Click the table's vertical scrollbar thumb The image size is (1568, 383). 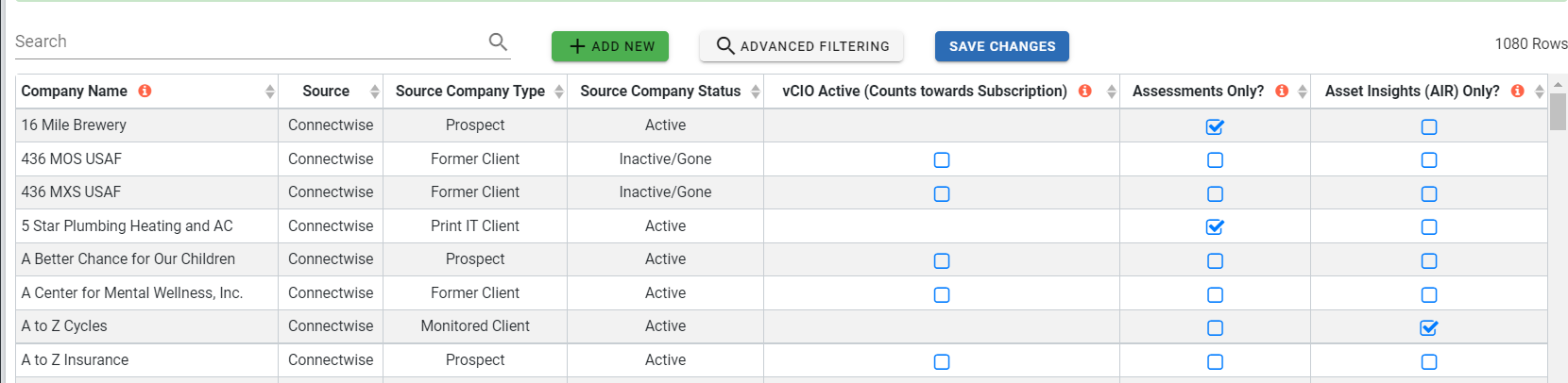tap(1558, 111)
